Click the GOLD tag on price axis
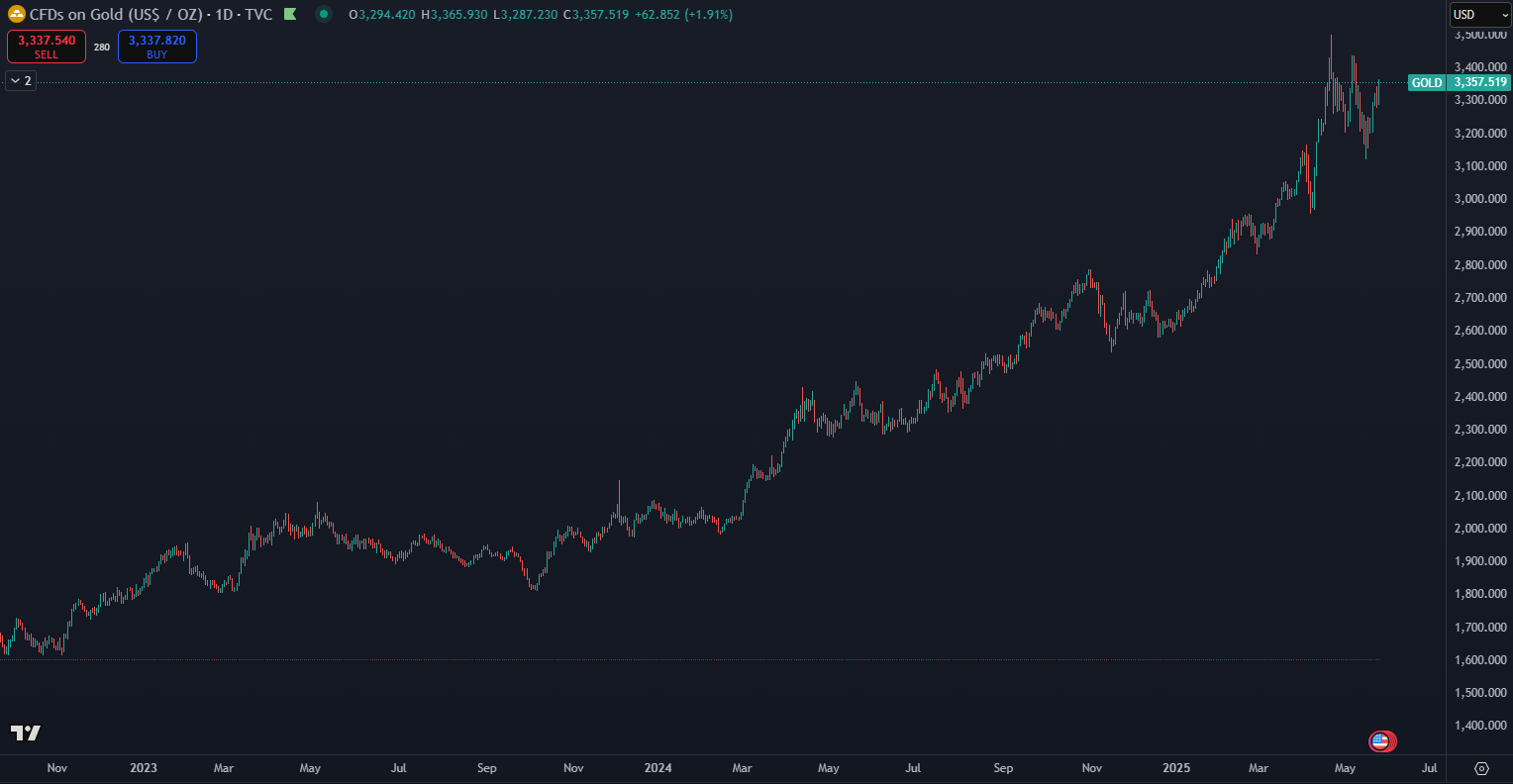This screenshot has width=1513, height=784. pyautogui.click(x=1426, y=83)
